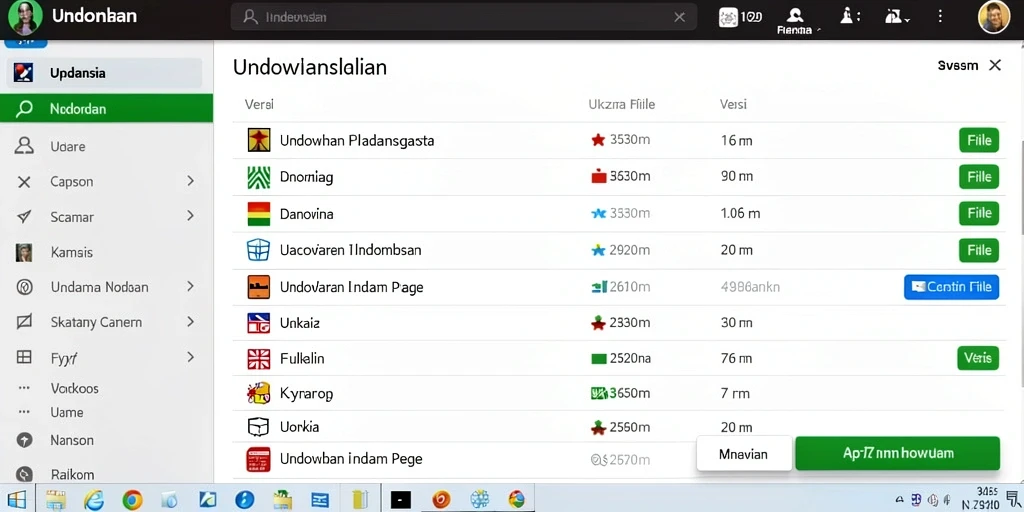The width and height of the screenshot is (1024, 512).
Task: Open the Flenma dropdown in the header
Action: [x=795, y=22]
